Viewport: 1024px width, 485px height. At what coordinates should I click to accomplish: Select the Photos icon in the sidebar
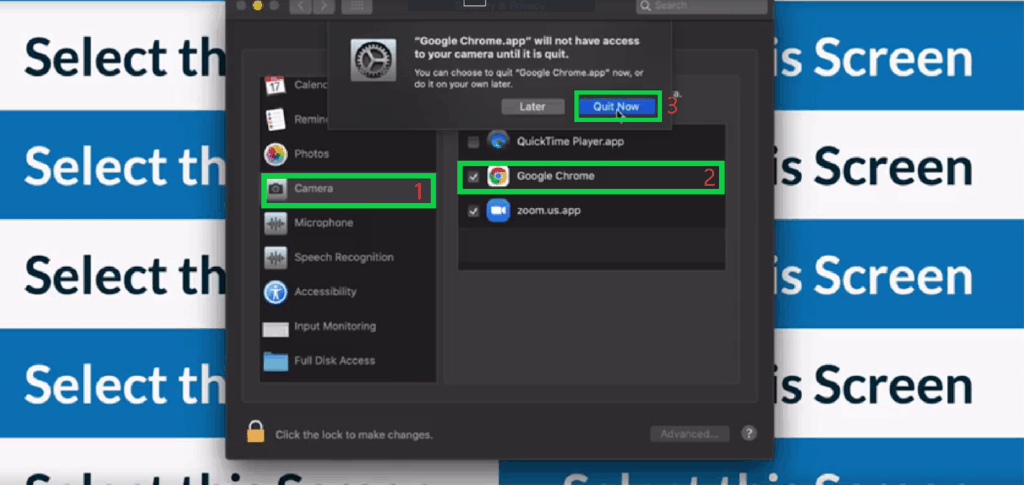click(x=276, y=154)
